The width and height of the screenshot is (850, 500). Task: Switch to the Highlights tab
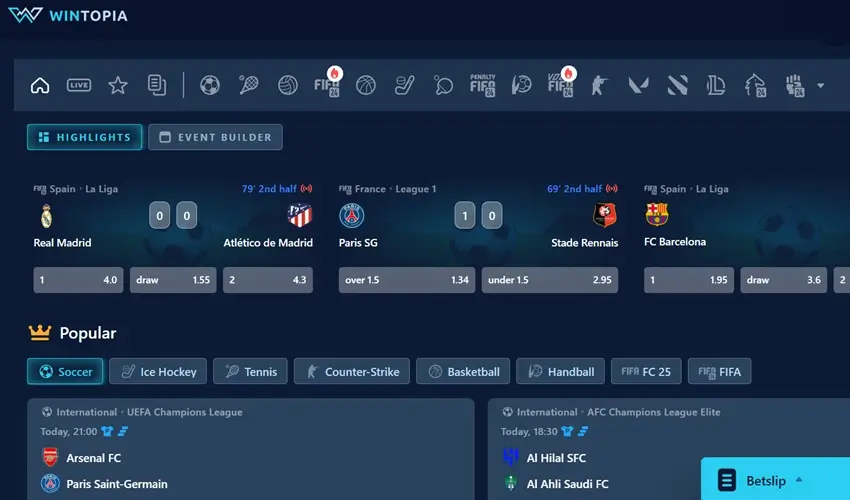[x=85, y=137]
